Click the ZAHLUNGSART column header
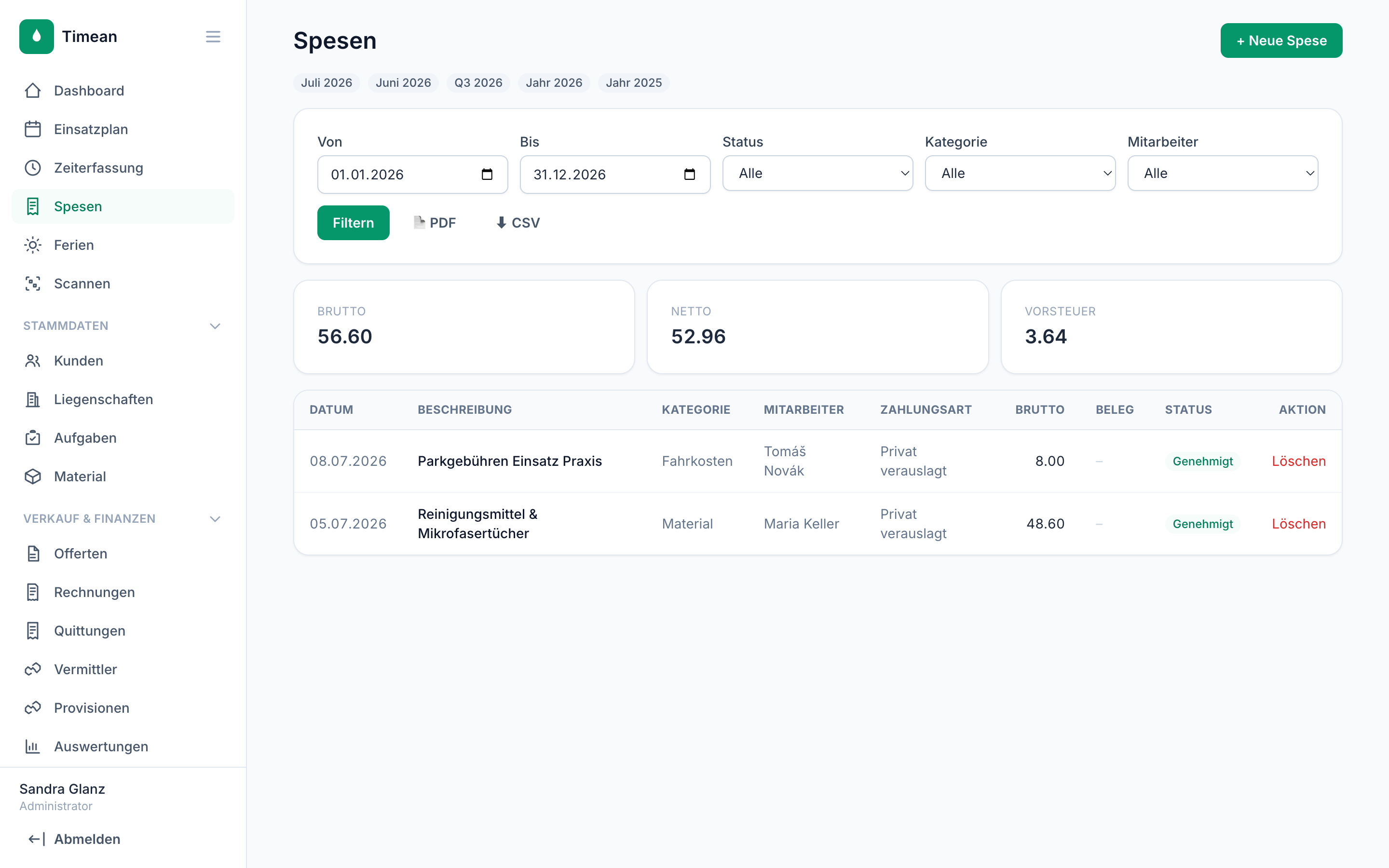Viewport: 1389px width, 868px height. [x=926, y=410]
